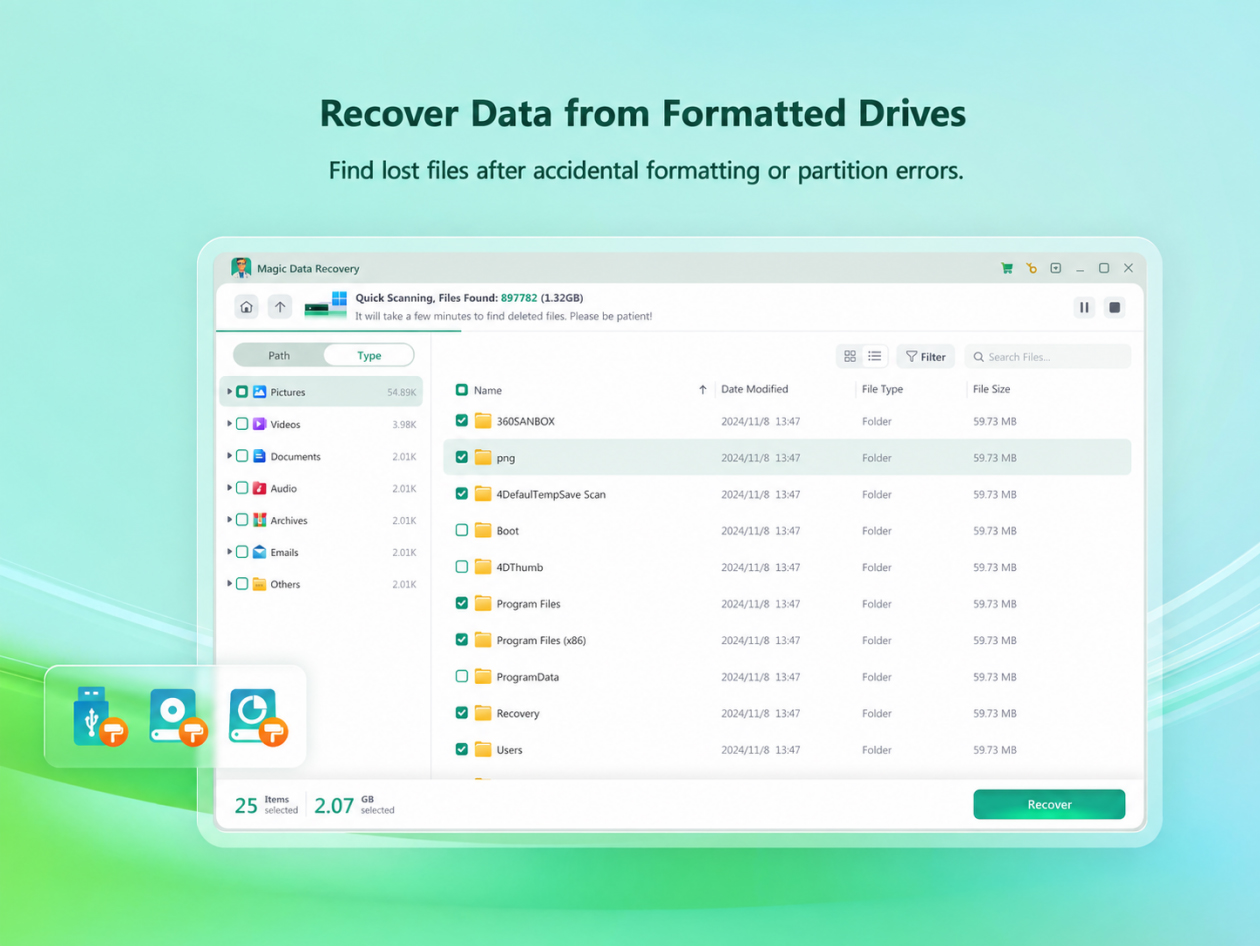This screenshot has width=1260, height=946.
Task: Click the formatted USB drive icon
Action: [x=100, y=716]
